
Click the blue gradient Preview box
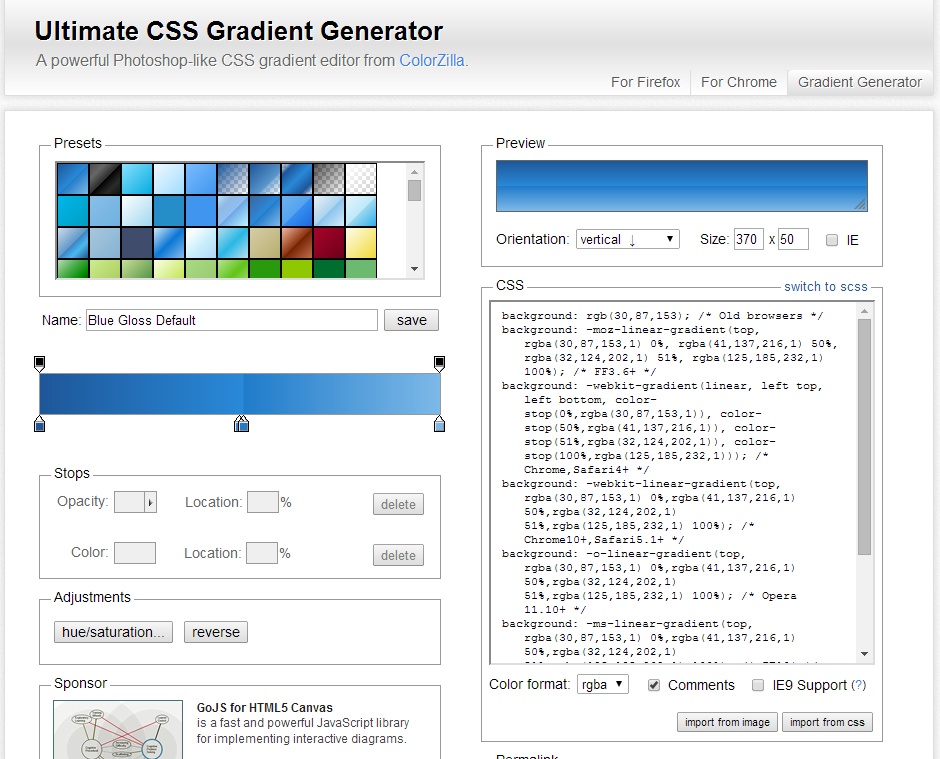coord(682,186)
